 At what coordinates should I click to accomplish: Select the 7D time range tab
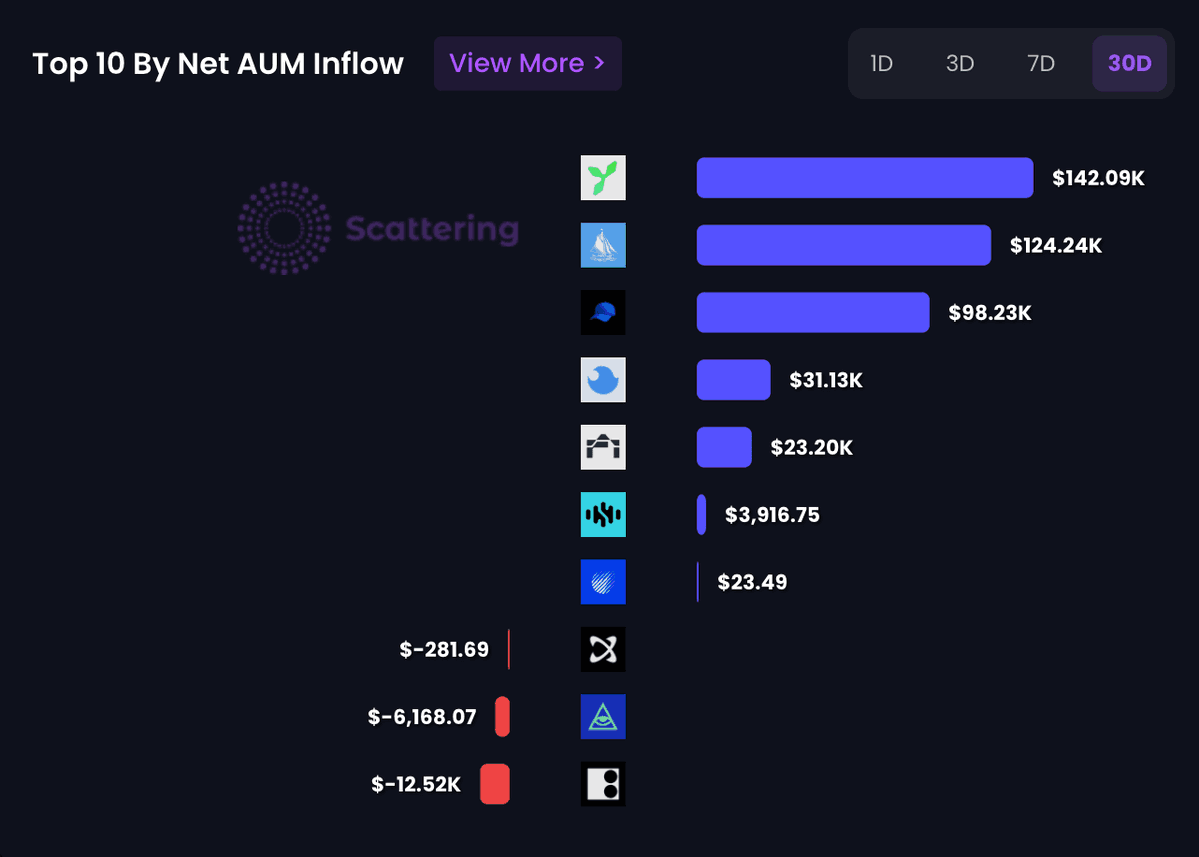pyautogui.click(x=1041, y=64)
